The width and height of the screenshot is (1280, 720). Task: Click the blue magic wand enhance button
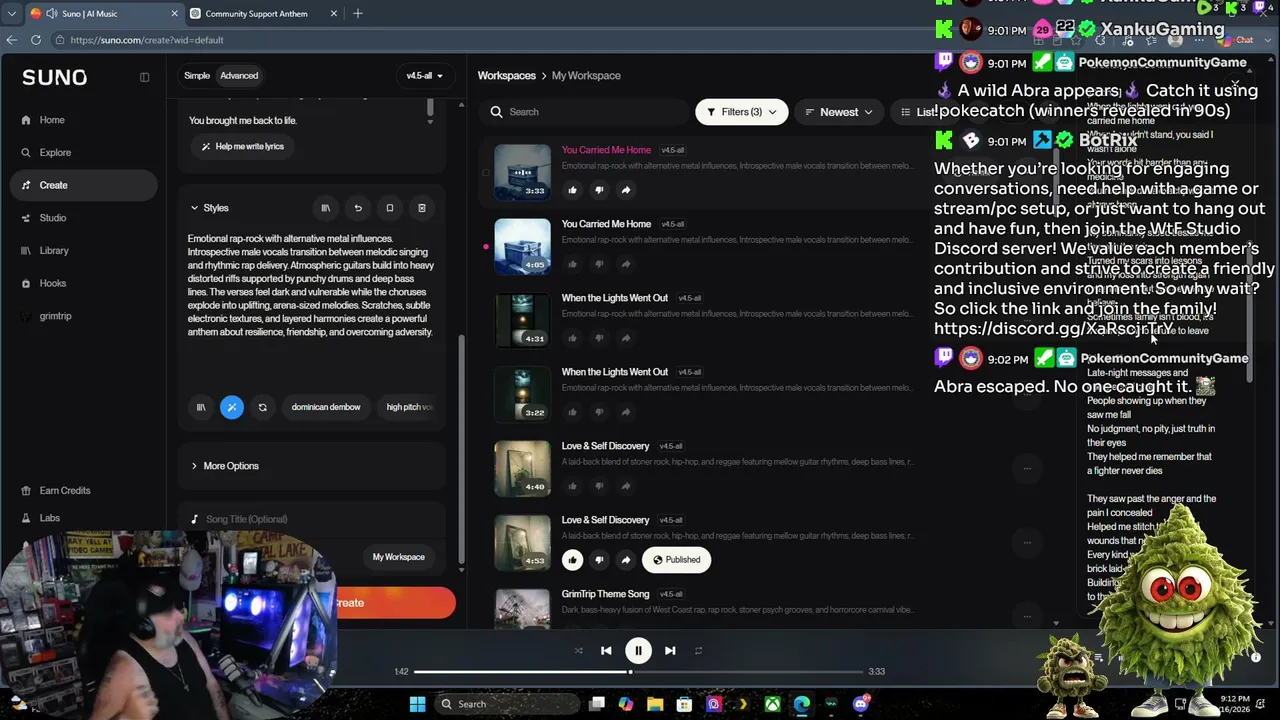click(x=231, y=407)
